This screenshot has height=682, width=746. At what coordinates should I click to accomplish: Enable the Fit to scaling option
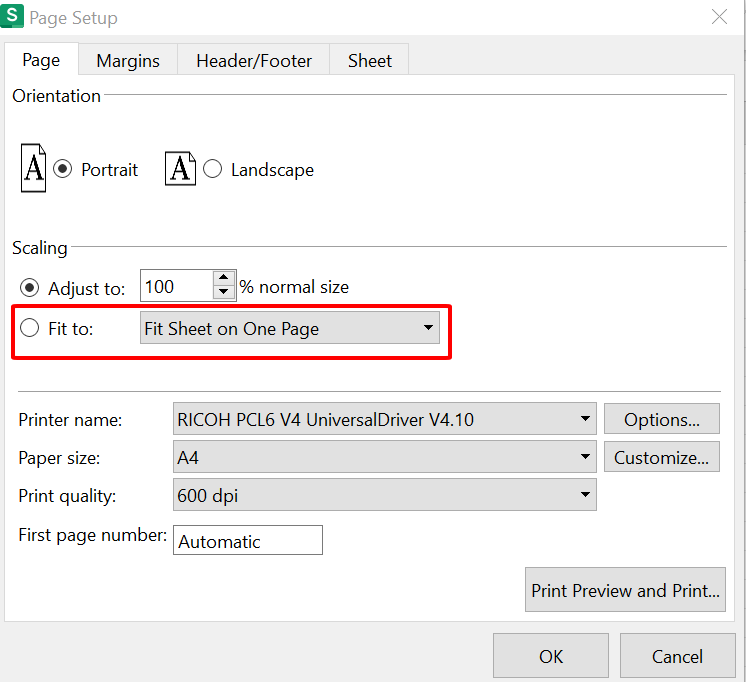tap(29, 328)
